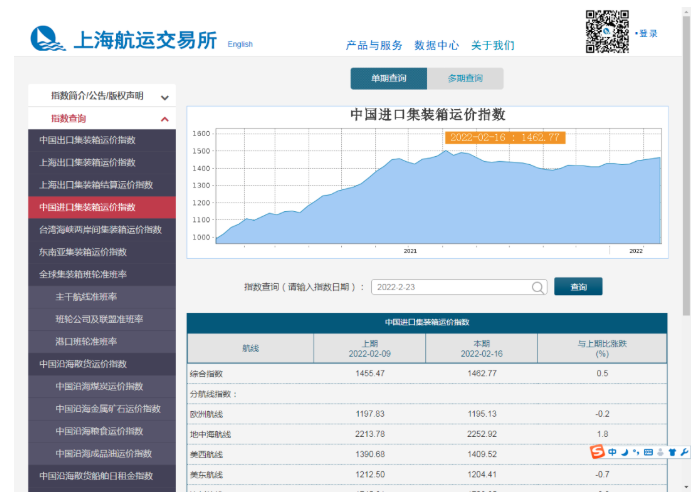Screen dimensions: 697x500
Task: Click the 登录 login link
Action: click(x=648, y=33)
